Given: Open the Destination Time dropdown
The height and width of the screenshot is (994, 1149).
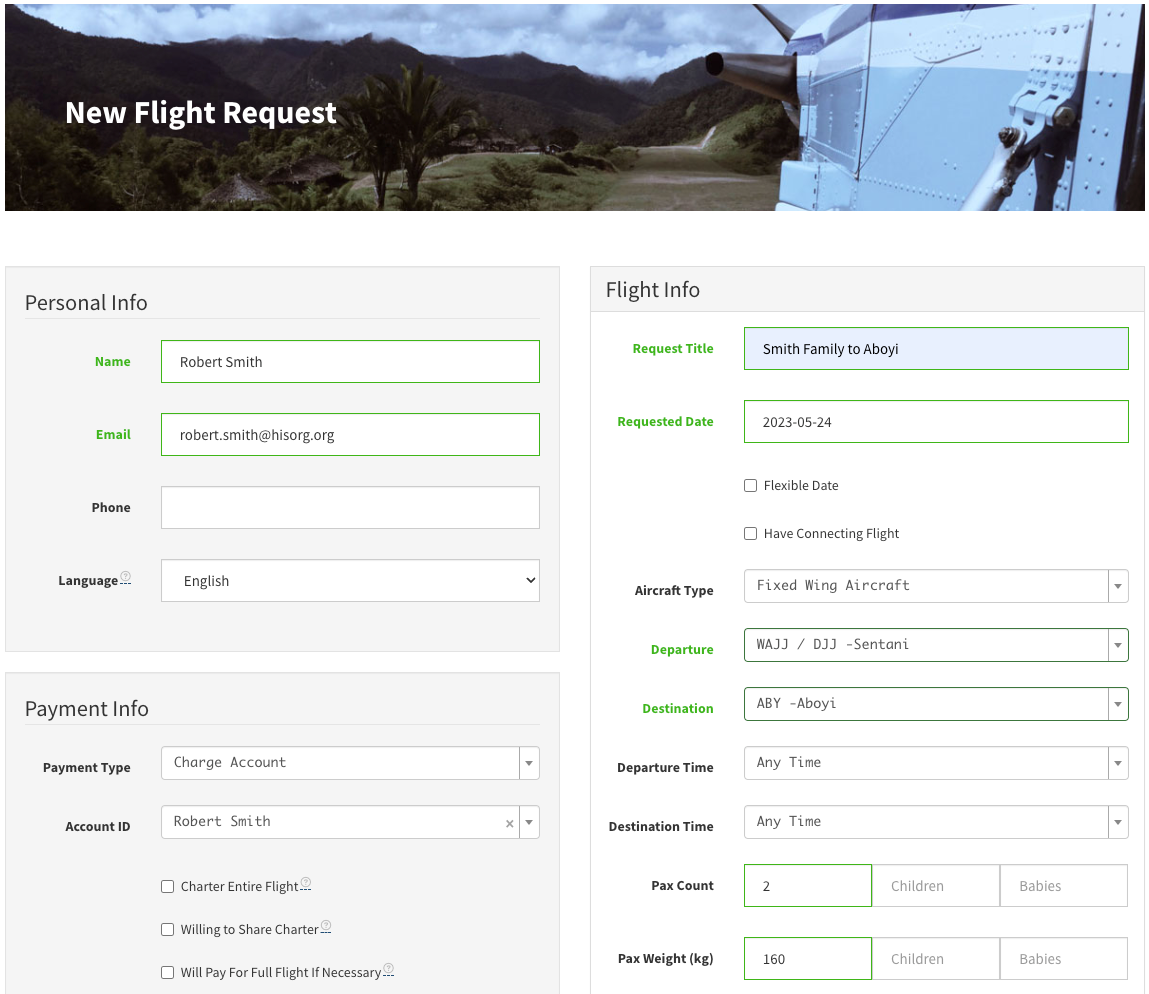Looking at the screenshot, I should click(1117, 821).
